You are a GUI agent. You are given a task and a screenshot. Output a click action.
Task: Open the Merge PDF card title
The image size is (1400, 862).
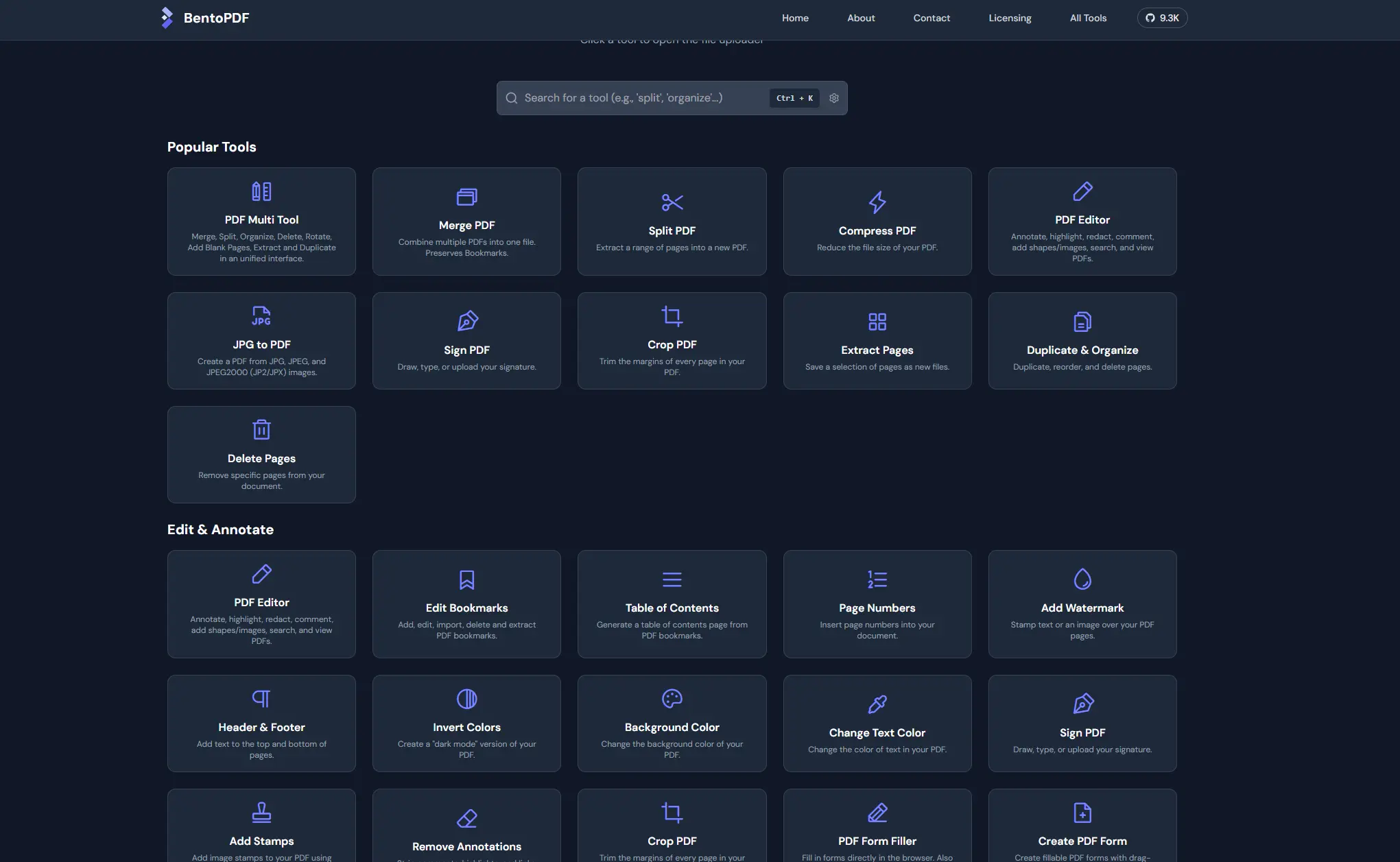pos(466,226)
